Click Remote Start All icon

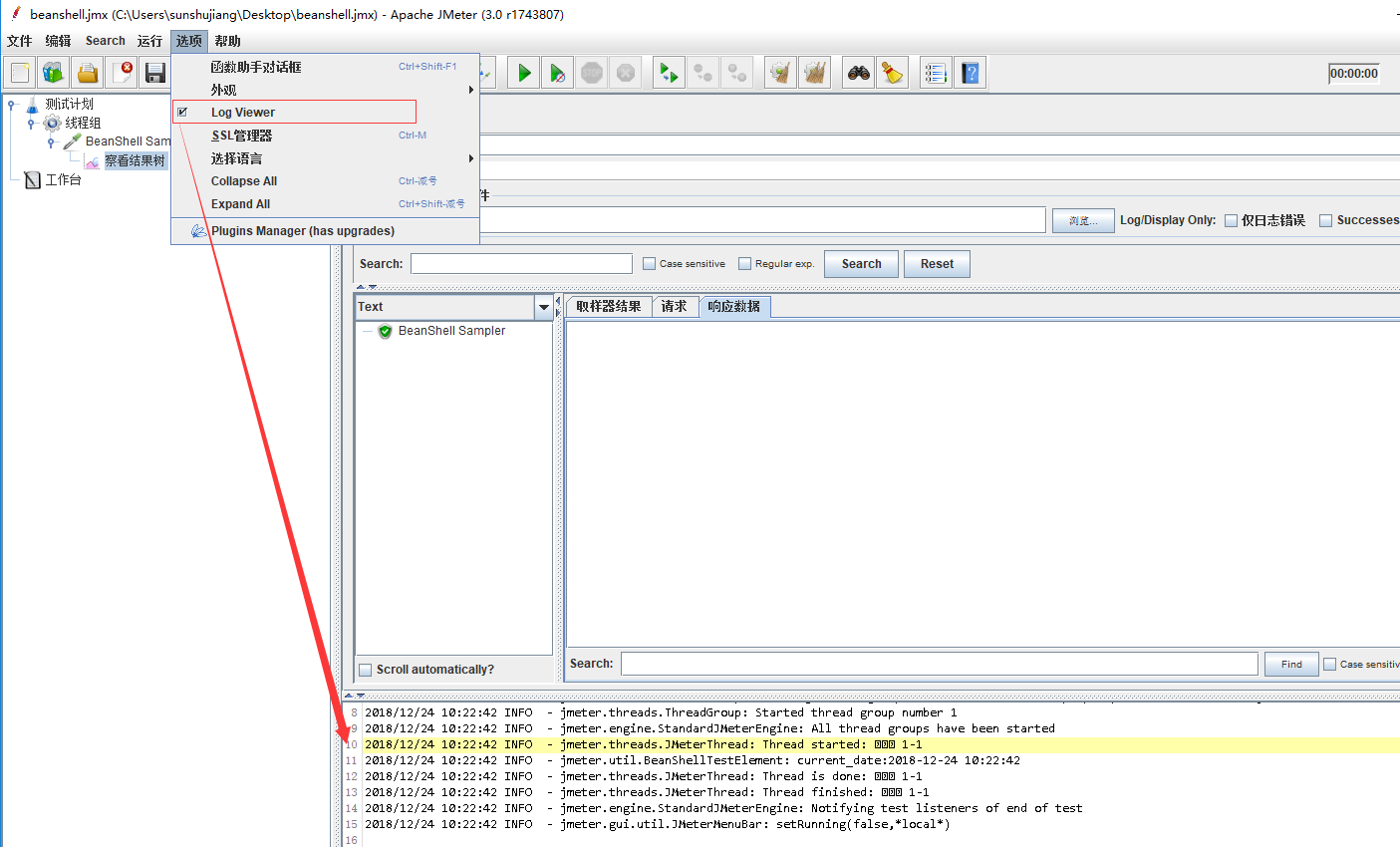click(x=669, y=73)
